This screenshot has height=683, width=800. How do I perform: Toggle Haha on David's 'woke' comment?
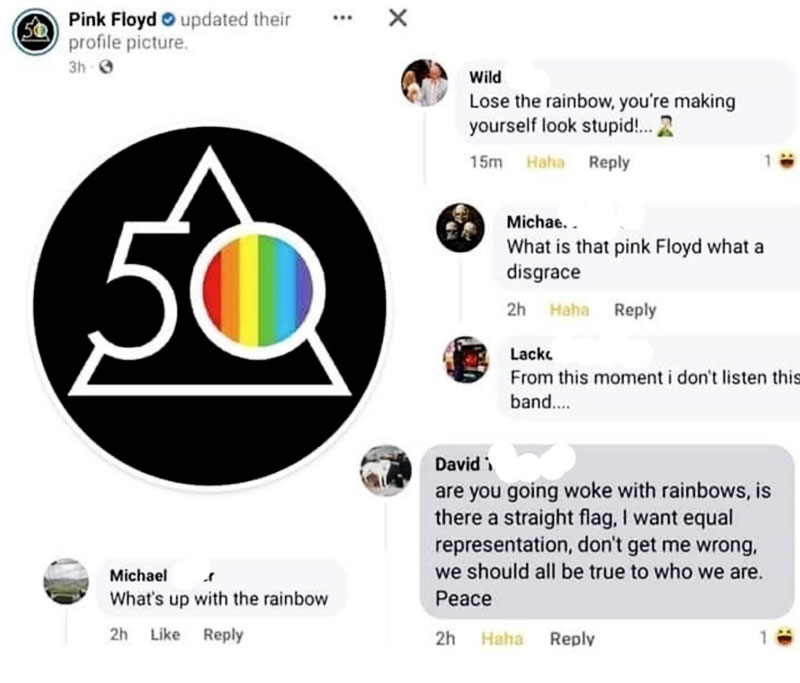pyautogui.click(x=502, y=638)
